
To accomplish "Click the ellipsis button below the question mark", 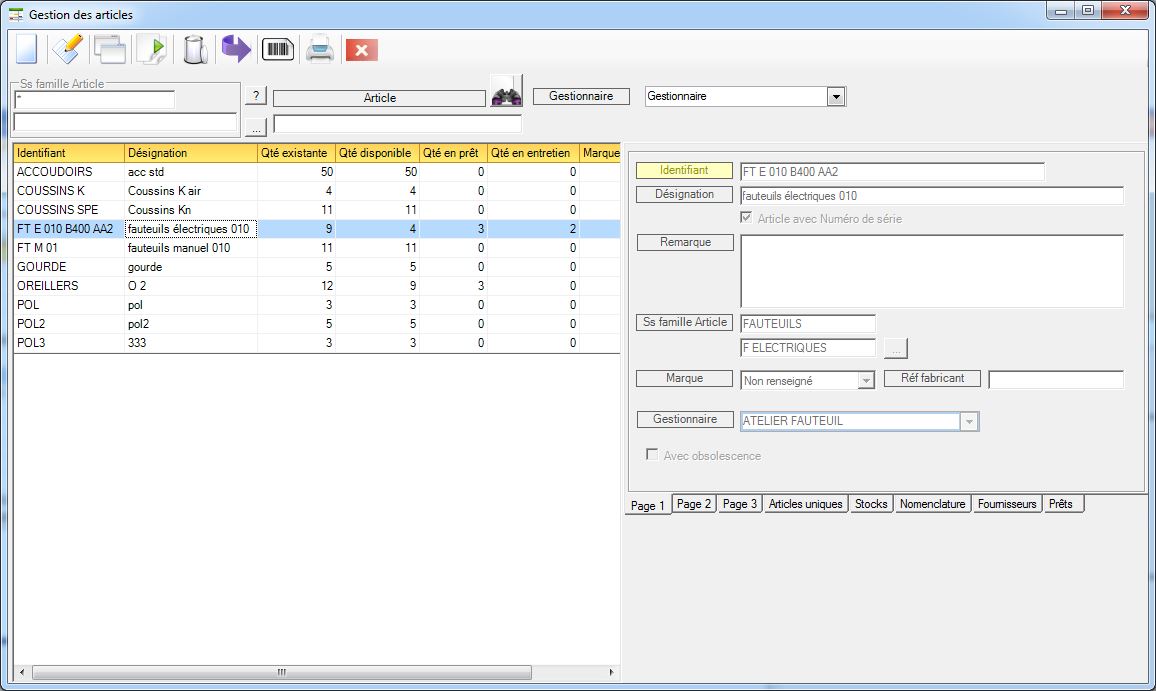I will (x=255, y=128).
